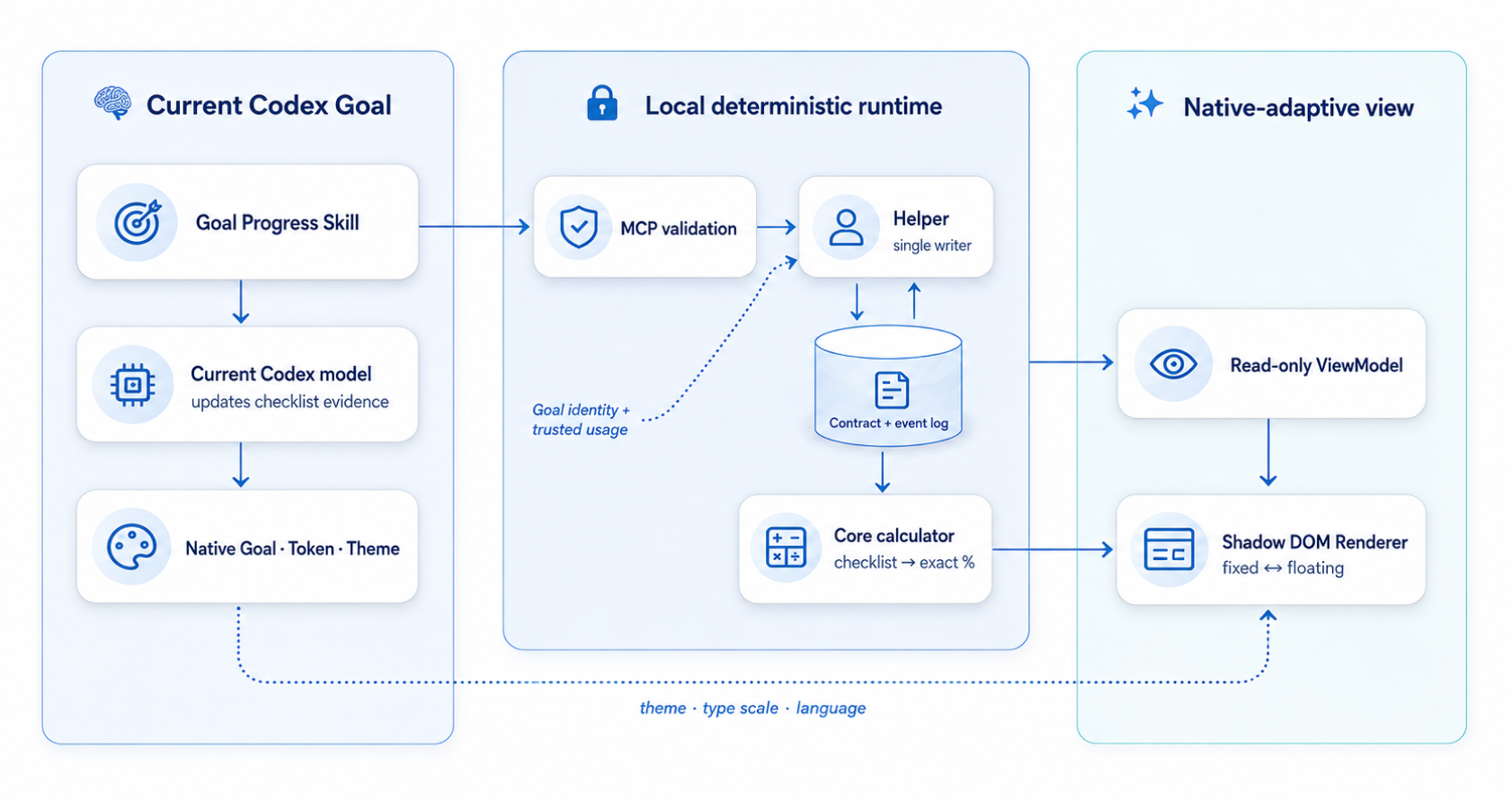Select the Current Codex model title
The width and height of the screenshot is (1512, 801).
(x=281, y=373)
